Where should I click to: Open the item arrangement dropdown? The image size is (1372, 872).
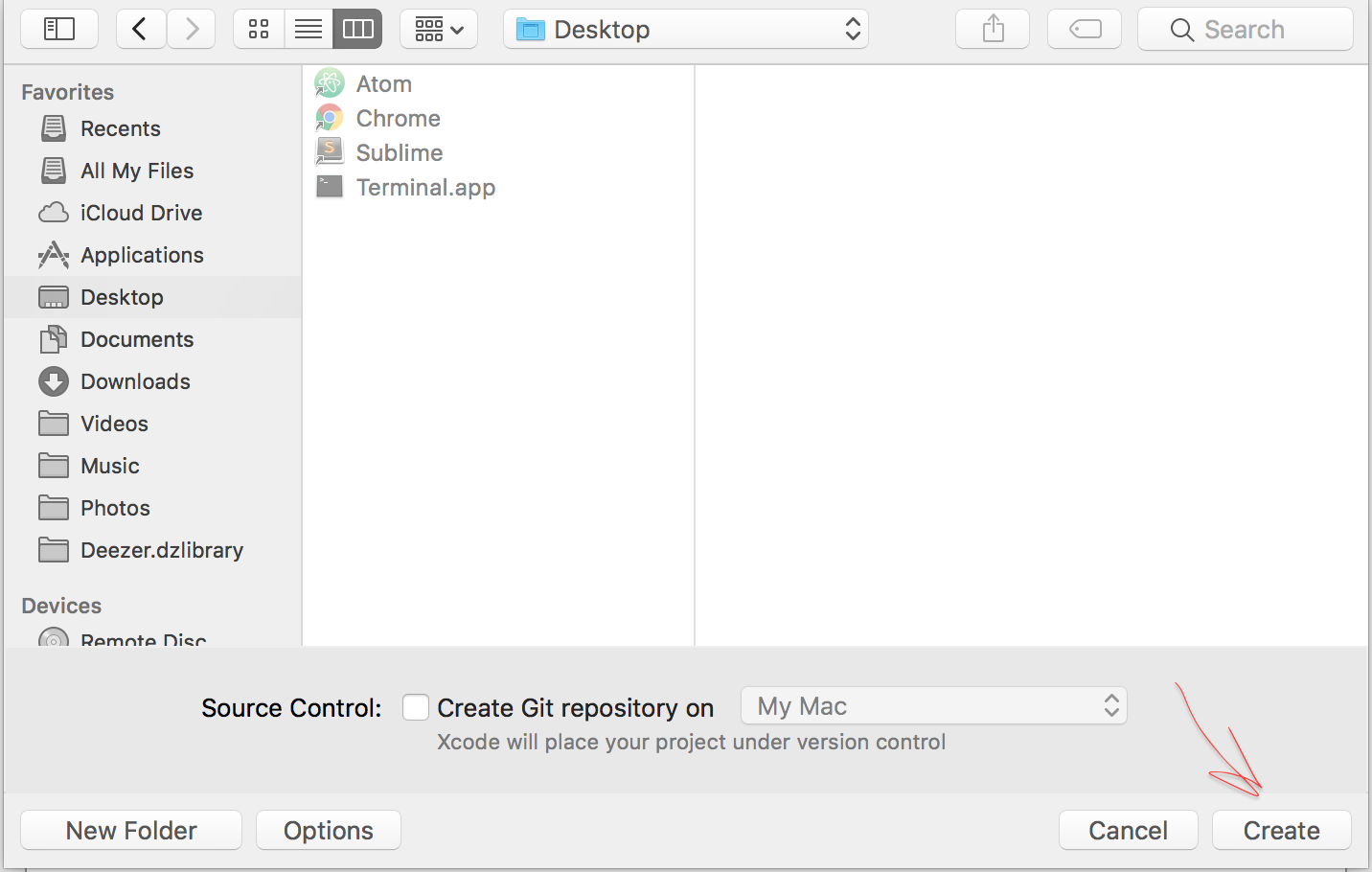(x=439, y=30)
